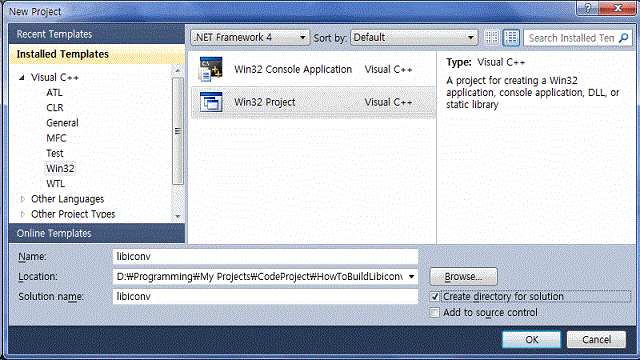The width and height of the screenshot is (640, 360).
Task: Select the General template category
Action: pos(62,123)
